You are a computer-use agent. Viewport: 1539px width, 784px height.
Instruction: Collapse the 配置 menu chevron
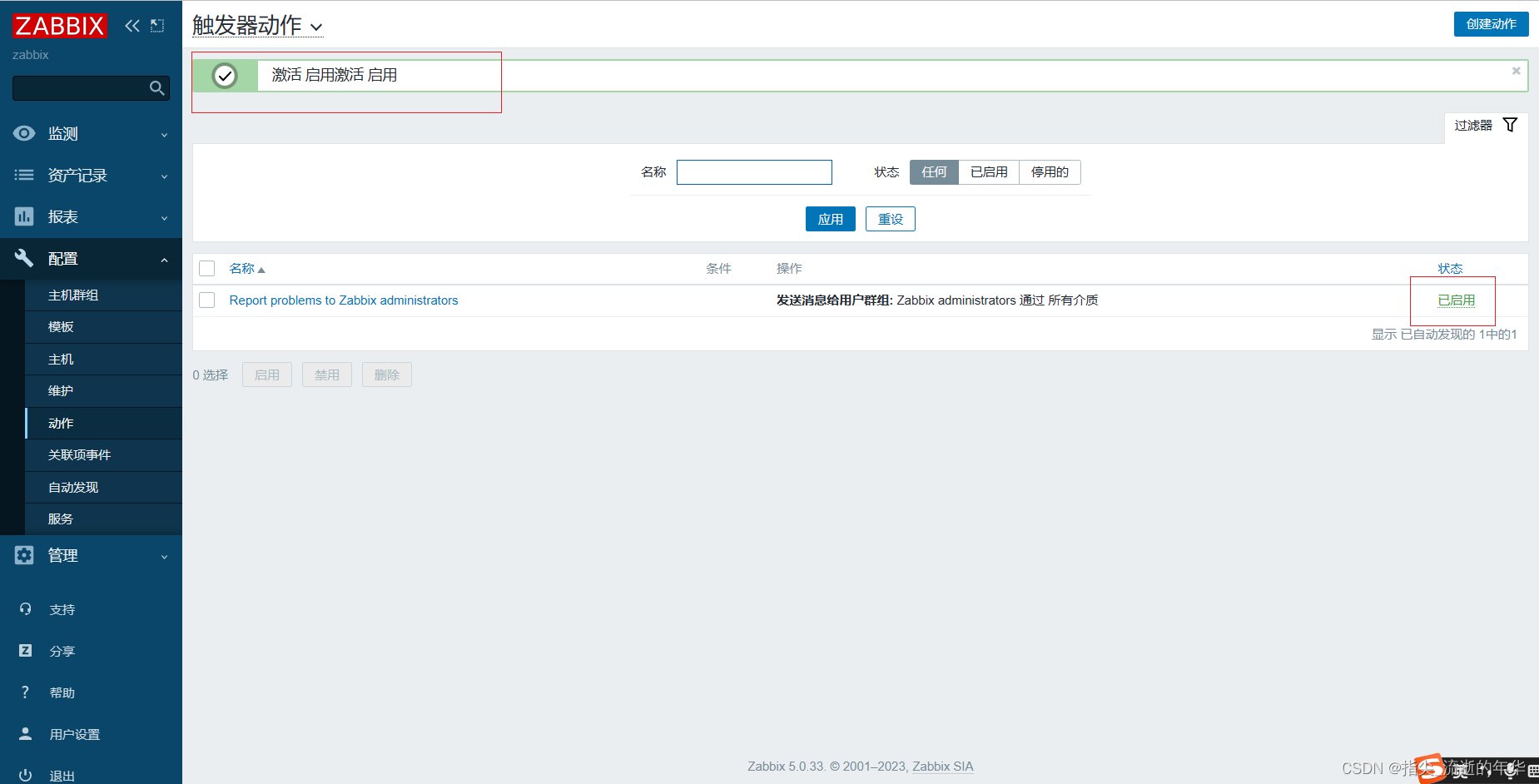pyautogui.click(x=164, y=260)
